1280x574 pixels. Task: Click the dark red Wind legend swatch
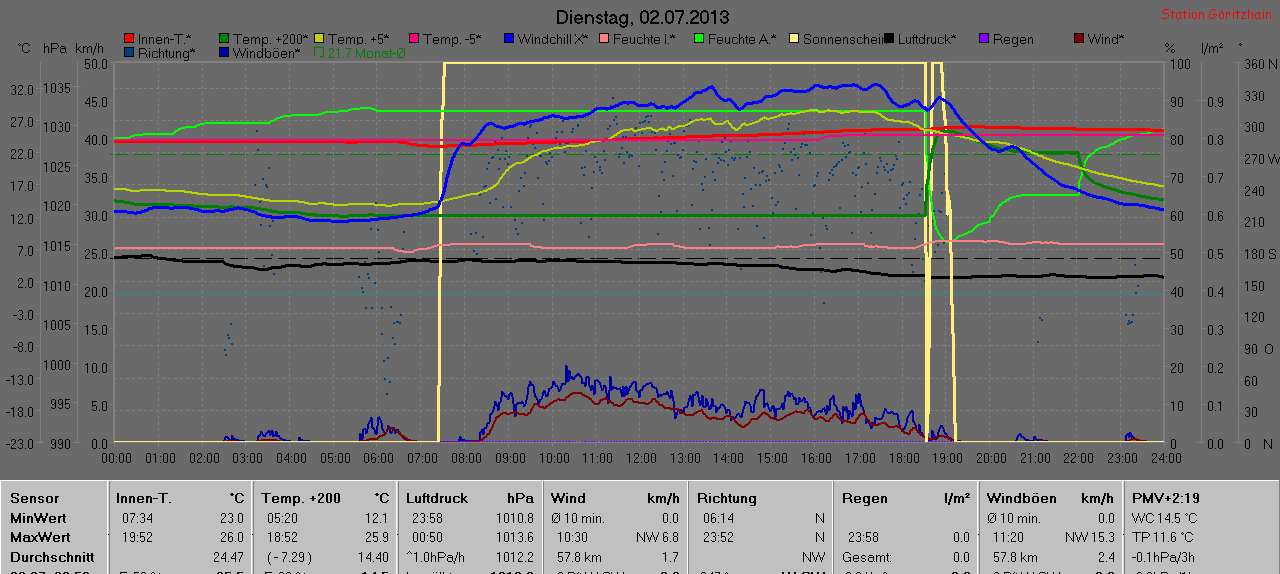(x=1079, y=39)
